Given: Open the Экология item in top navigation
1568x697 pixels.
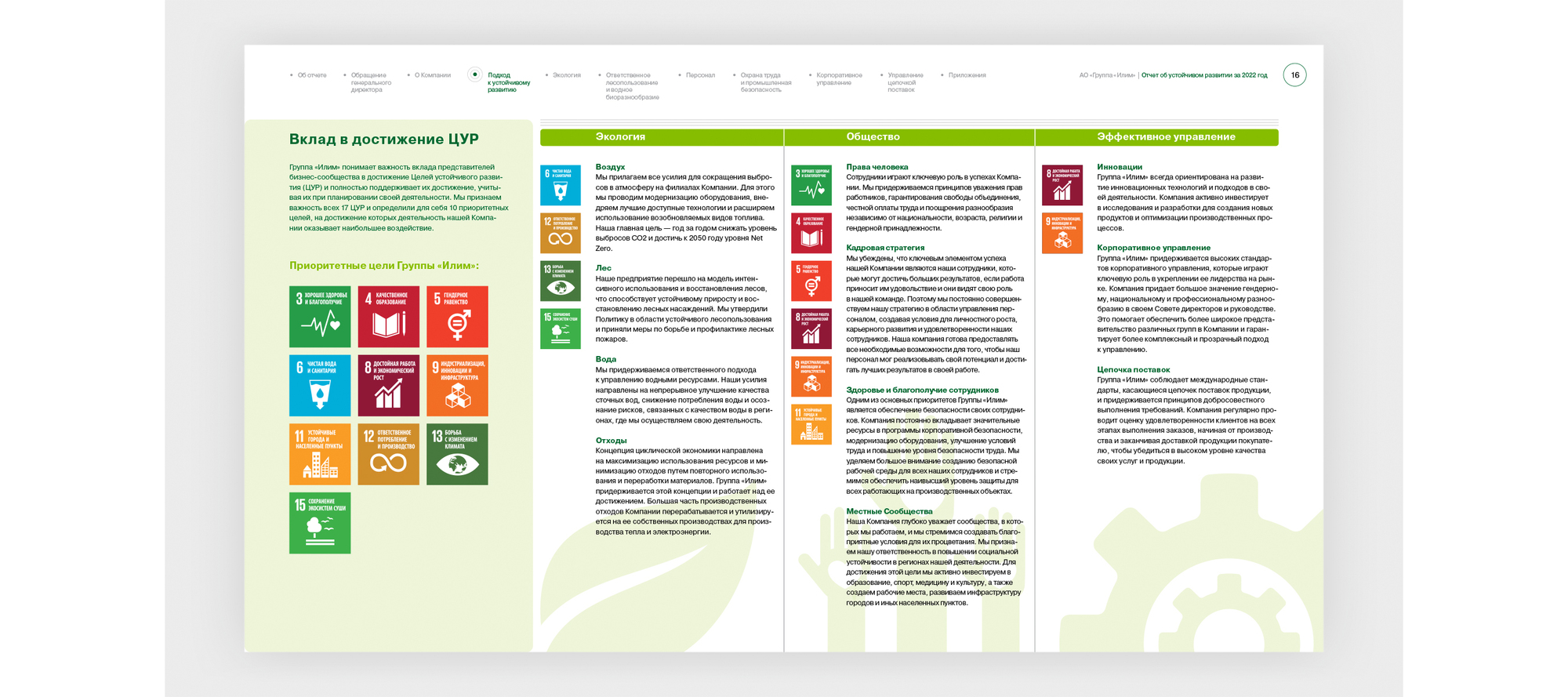Looking at the screenshot, I should point(567,75).
